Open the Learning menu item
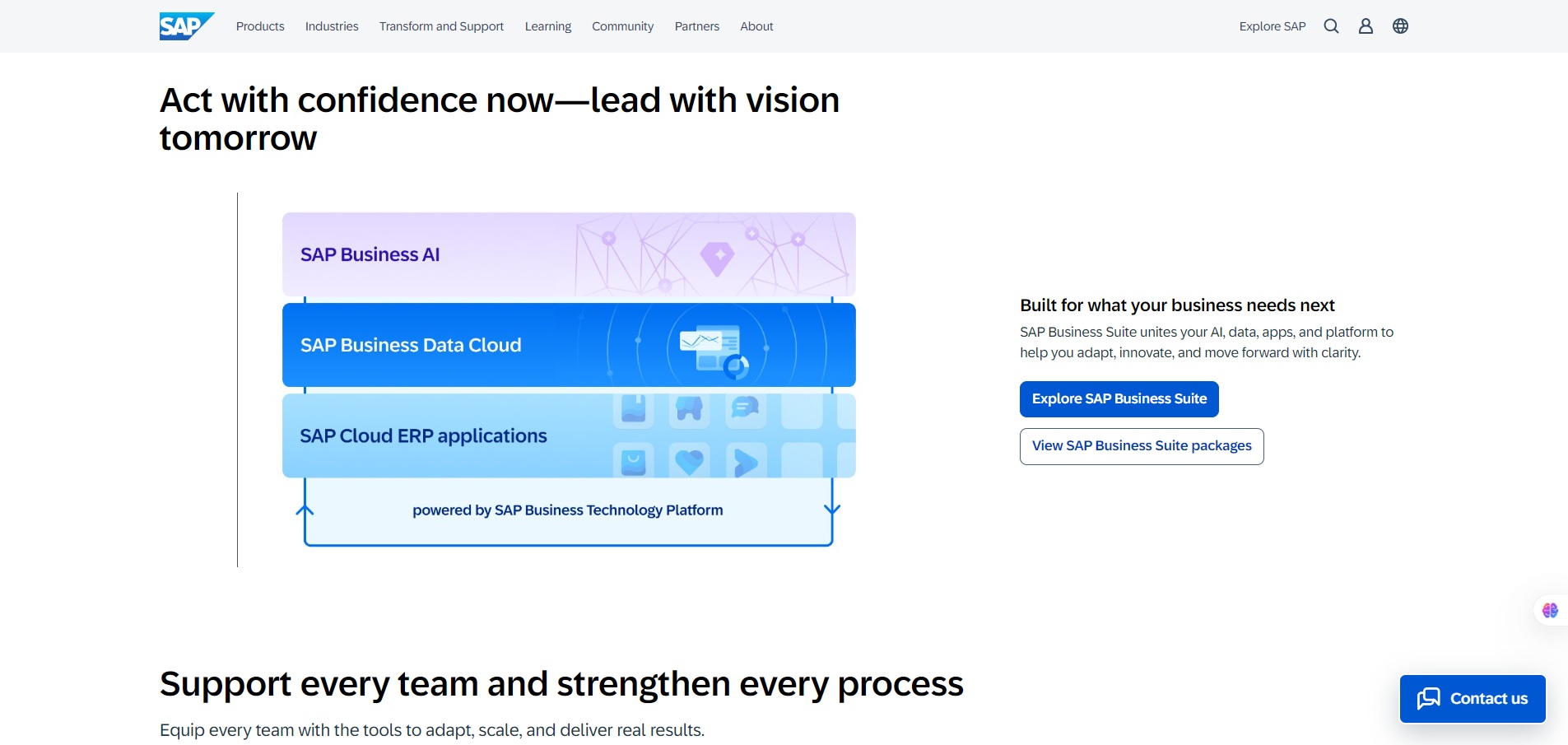Screen dimensions: 1568x745 pyautogui.click(x=548, y=26)
